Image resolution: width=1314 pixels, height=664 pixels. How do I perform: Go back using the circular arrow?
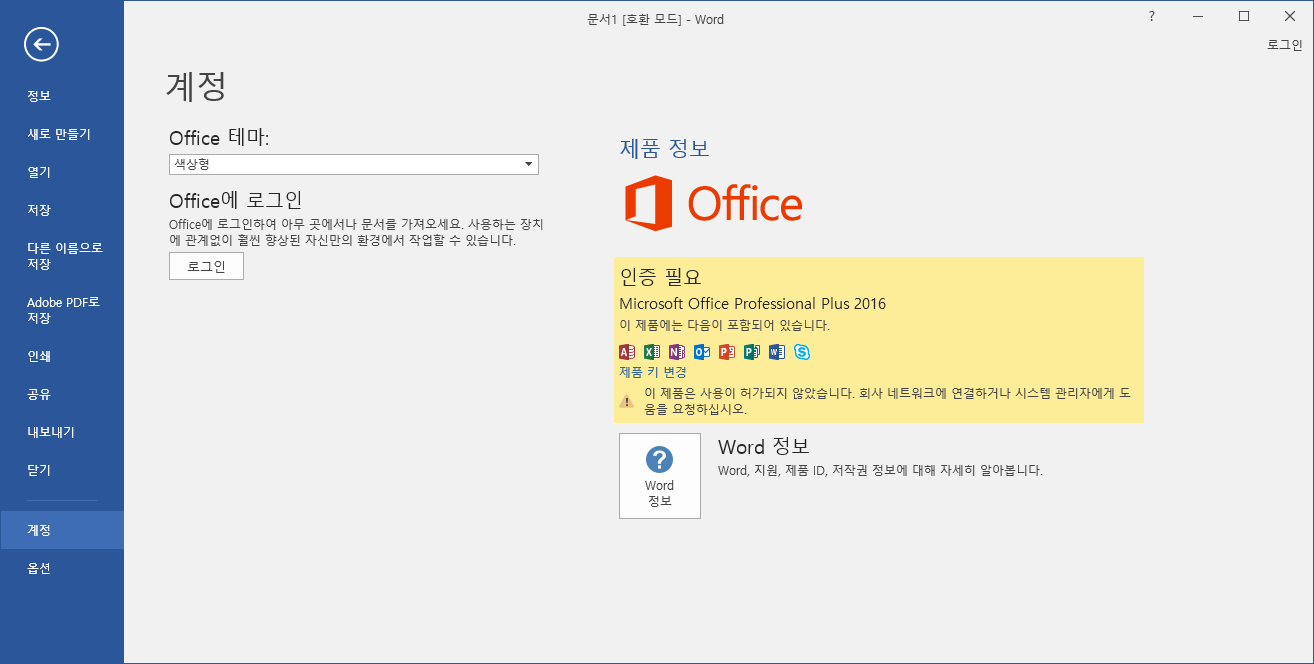tap(41, 43)
